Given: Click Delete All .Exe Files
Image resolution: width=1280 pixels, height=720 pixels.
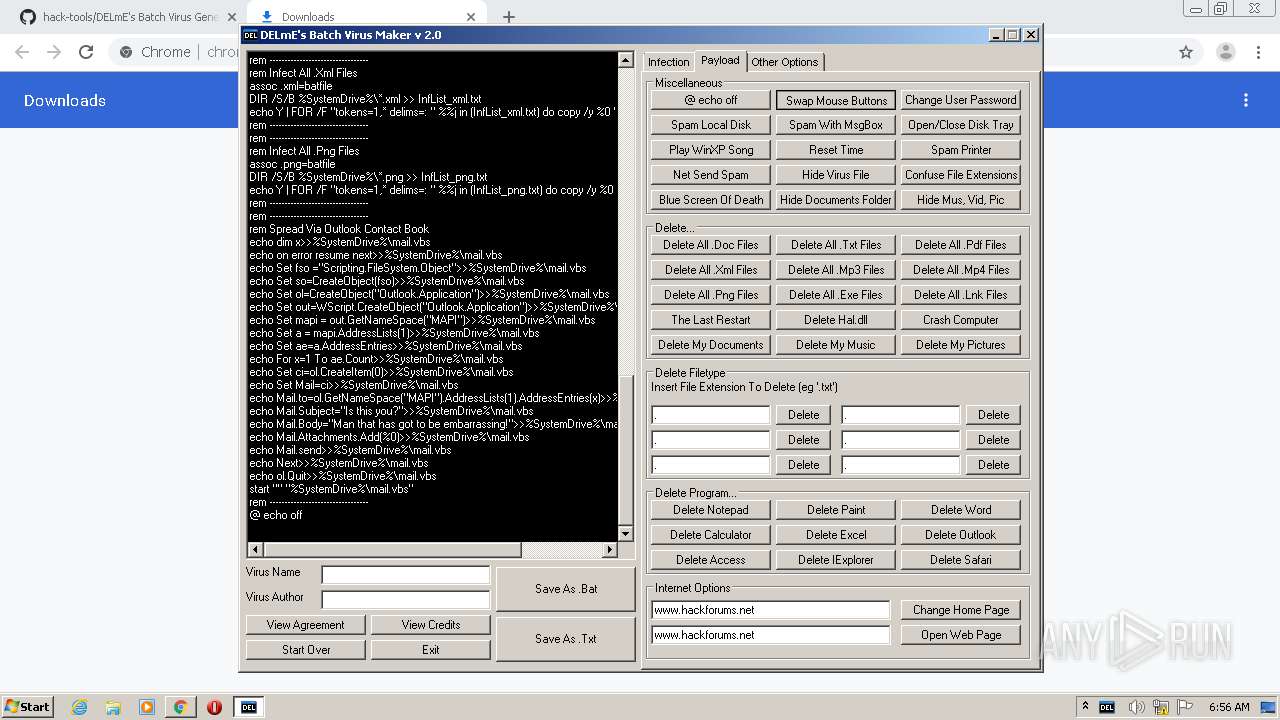Looking at the screenshot, I should click(x=836, y=295).
